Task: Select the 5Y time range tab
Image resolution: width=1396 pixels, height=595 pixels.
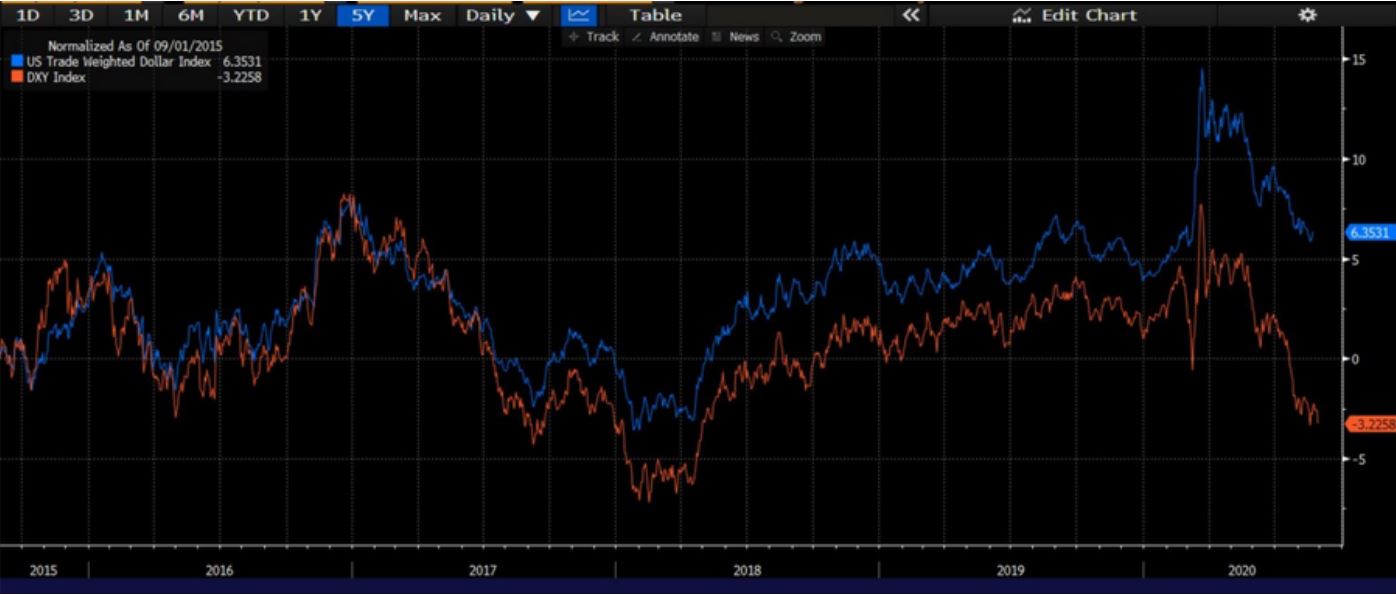Action: click(362, 15)
